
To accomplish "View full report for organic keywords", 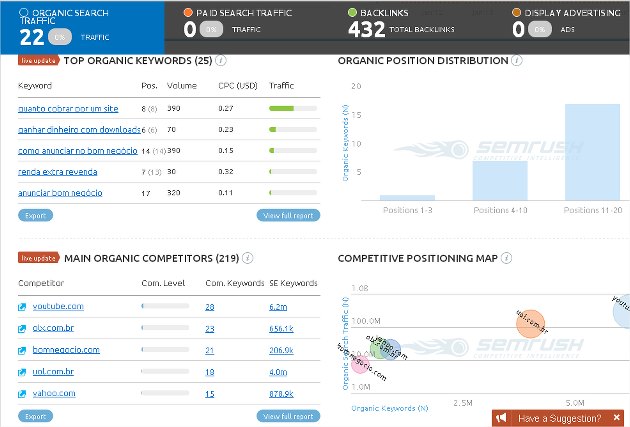I will tap(288, 215).
